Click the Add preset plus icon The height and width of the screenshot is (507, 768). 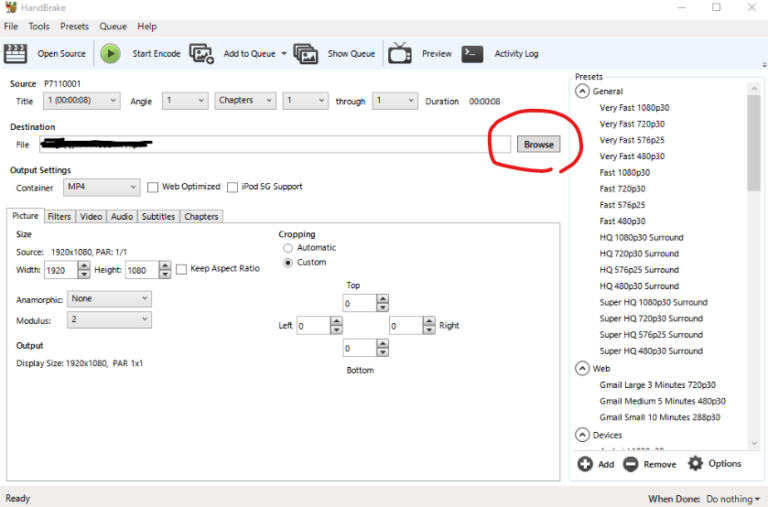[x=585, y=464]
